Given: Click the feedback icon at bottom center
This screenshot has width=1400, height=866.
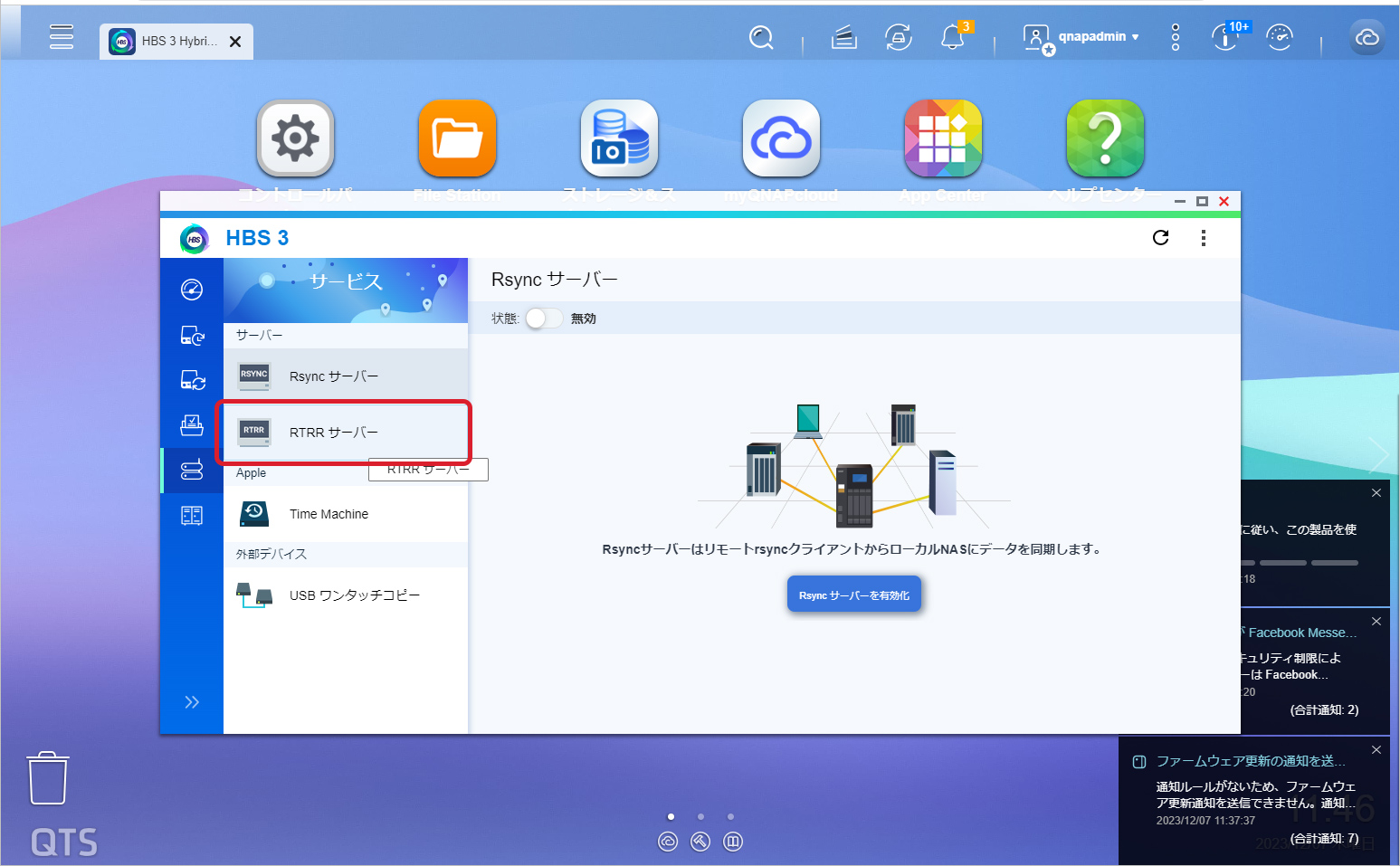Looking at the screenshot, I should (x=733, y=842).
